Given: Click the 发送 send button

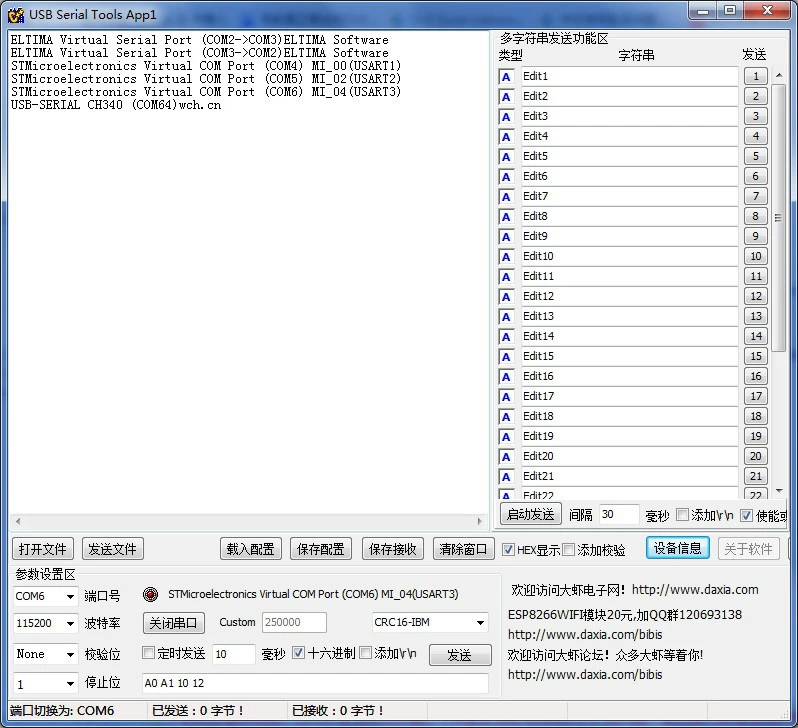Looking at the screenshot, I should 460,655.
